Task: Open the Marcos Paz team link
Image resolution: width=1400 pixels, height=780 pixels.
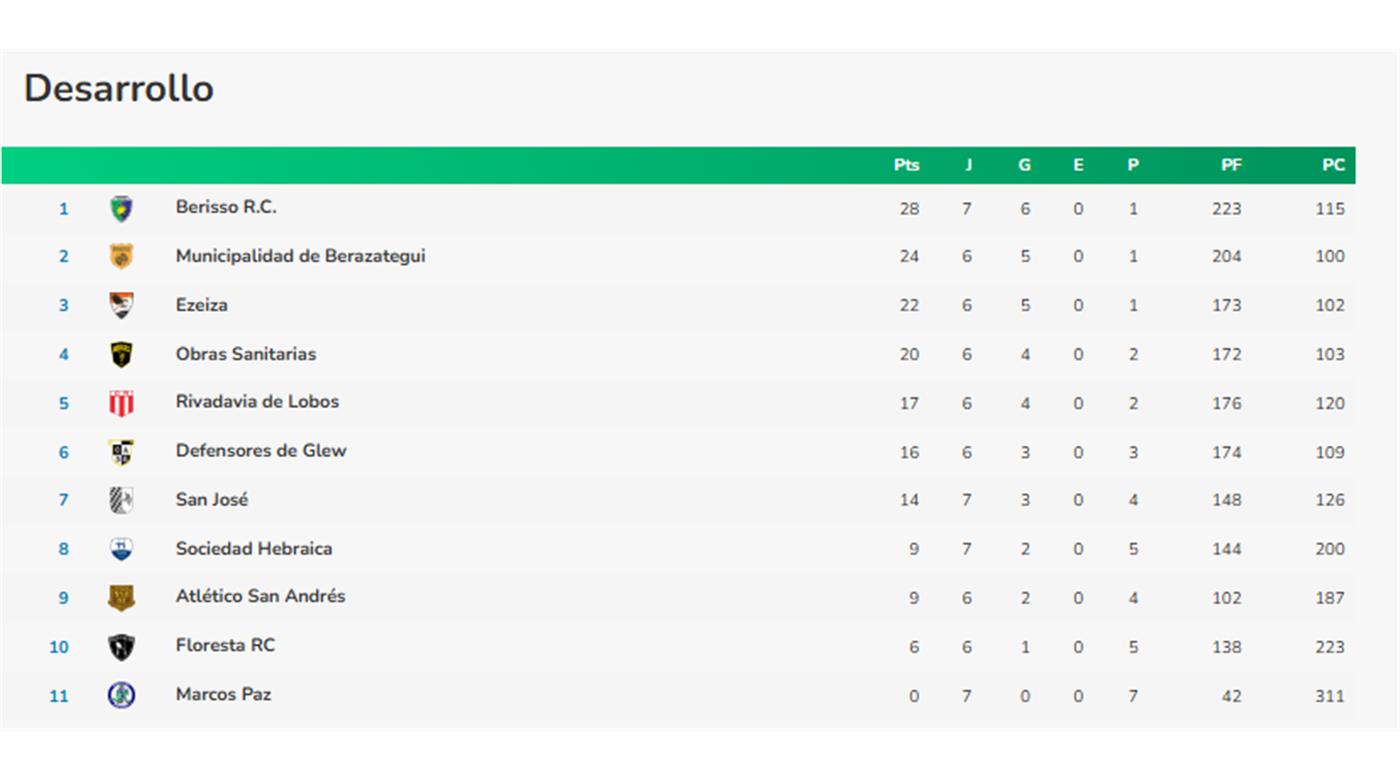Action: click(223, 694)
